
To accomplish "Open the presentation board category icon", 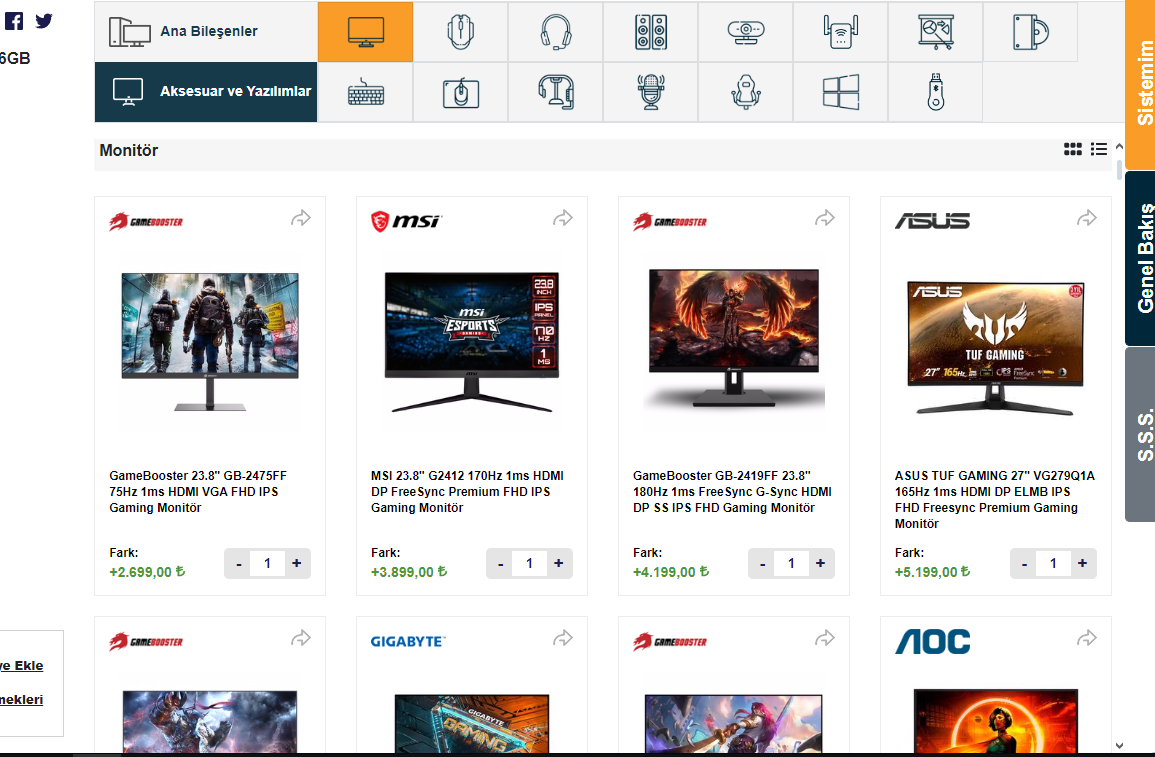I will tap(935, 32).
